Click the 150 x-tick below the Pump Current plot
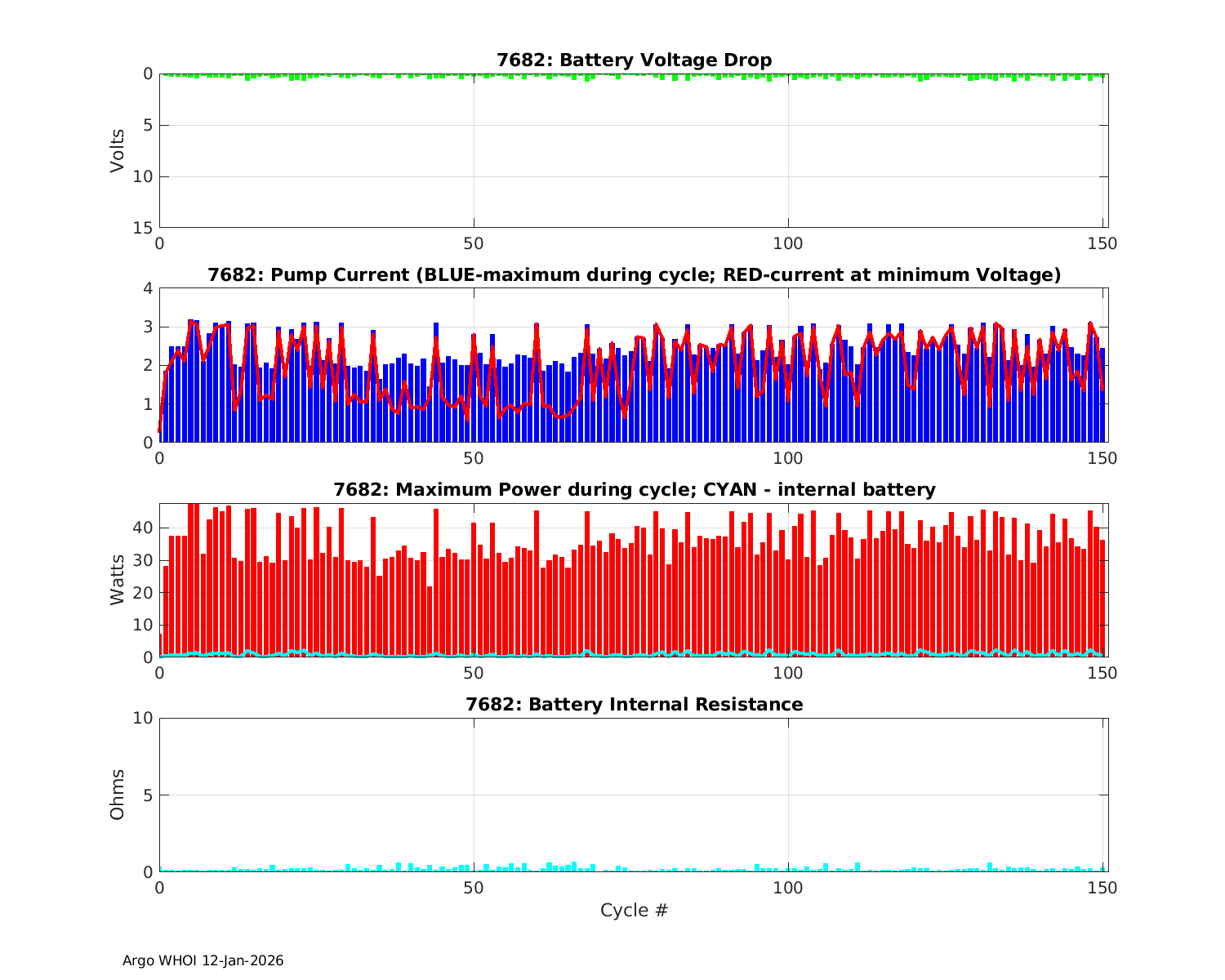Image resolution: width=1225 pixels, height=980 pixels. 1102,458
